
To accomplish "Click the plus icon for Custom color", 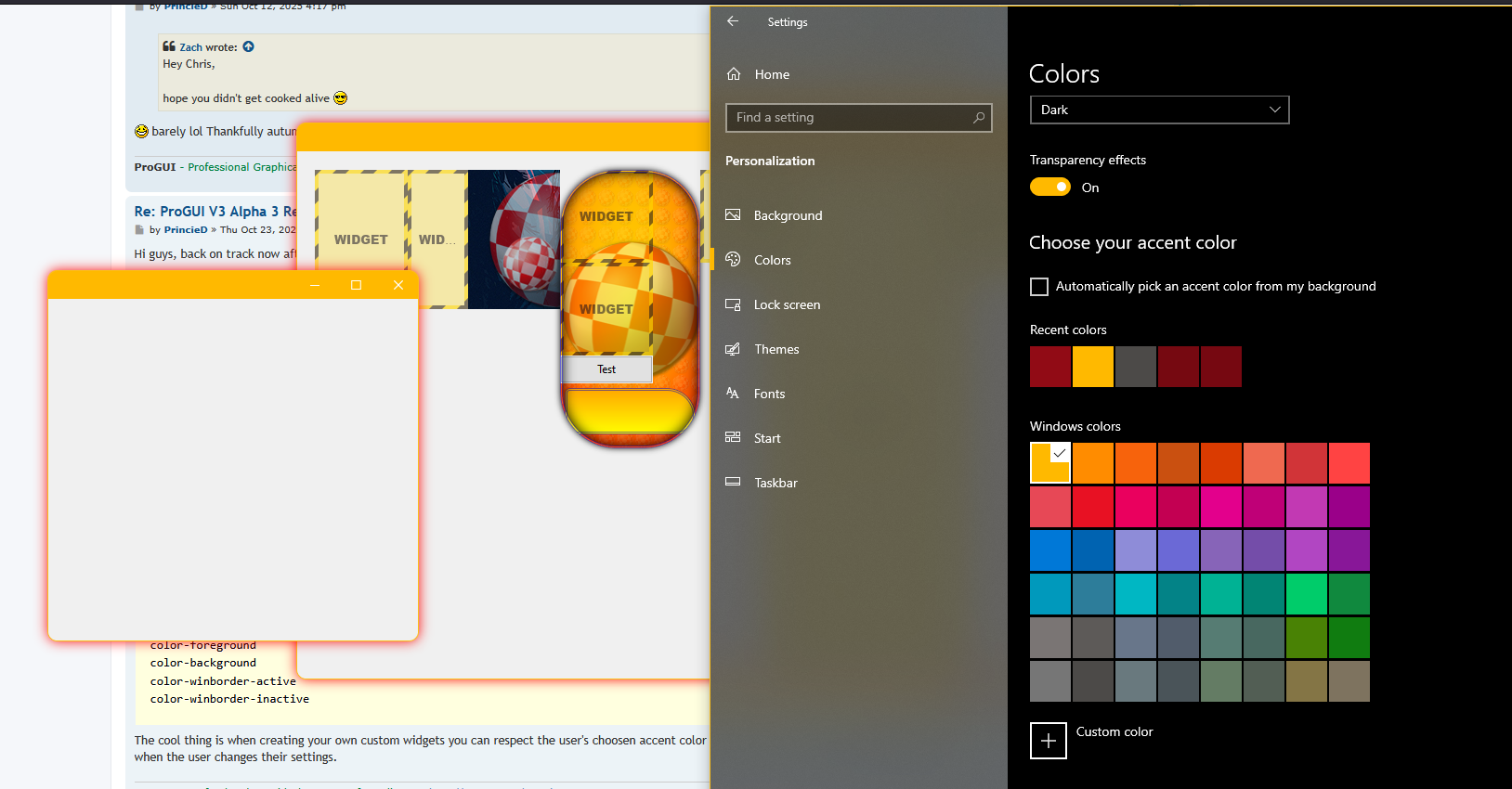I will [1048, 741].
